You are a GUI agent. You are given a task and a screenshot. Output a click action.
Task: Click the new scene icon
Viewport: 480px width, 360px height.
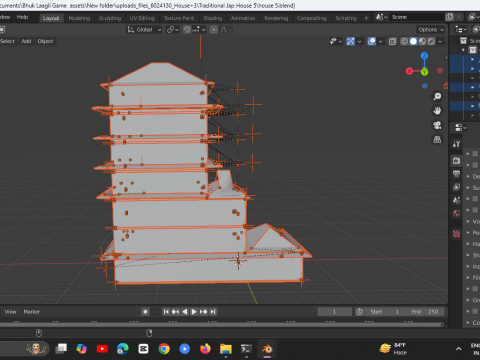coord(449,17)
